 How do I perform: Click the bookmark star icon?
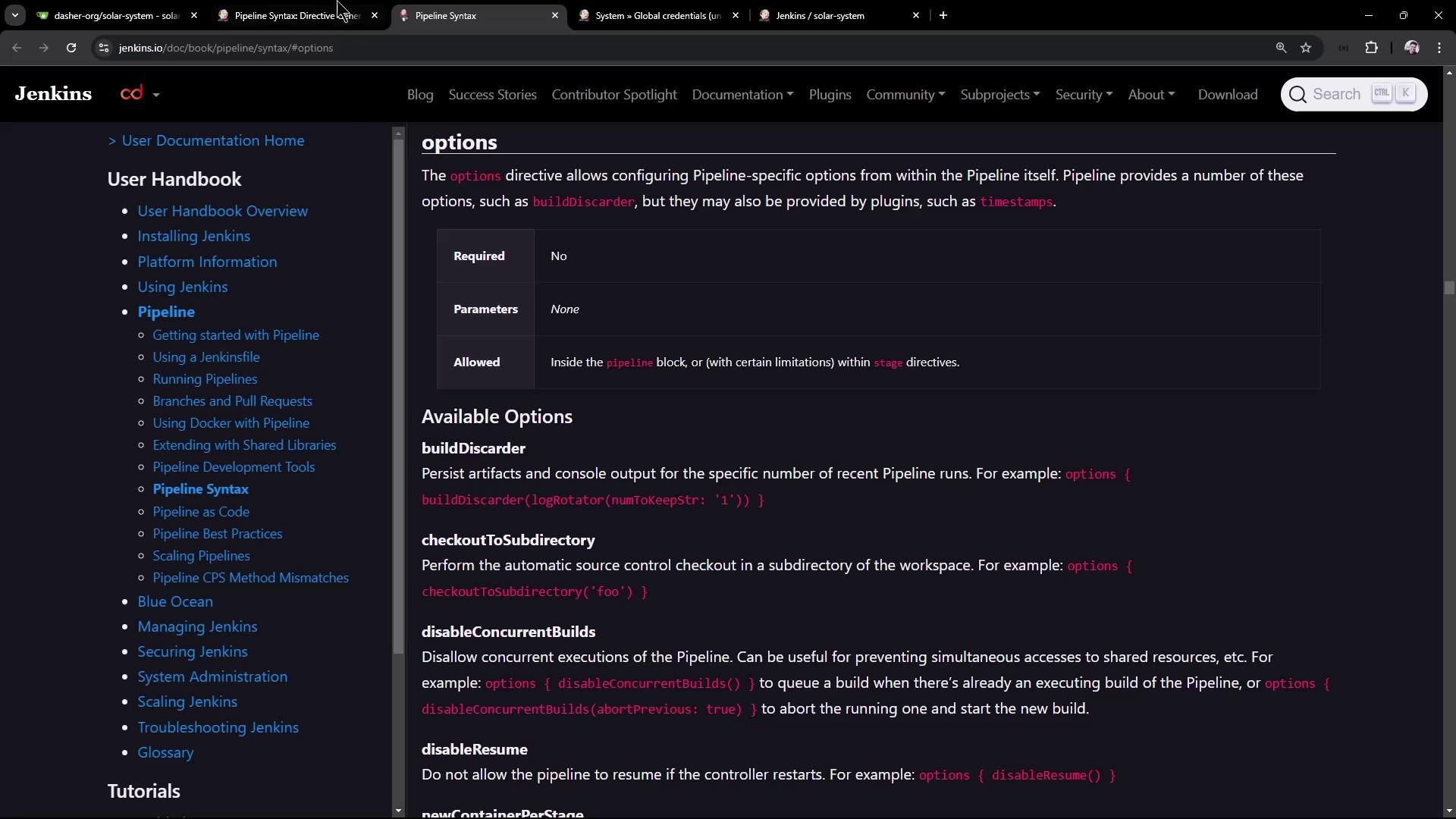[1306, 48]
